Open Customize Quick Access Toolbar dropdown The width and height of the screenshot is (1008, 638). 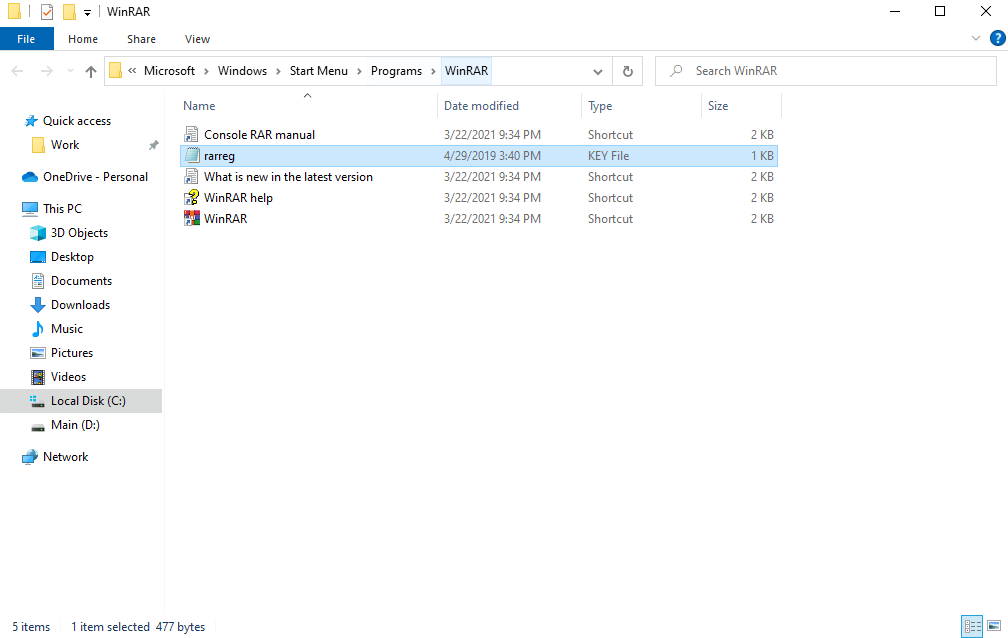(87, 12)
